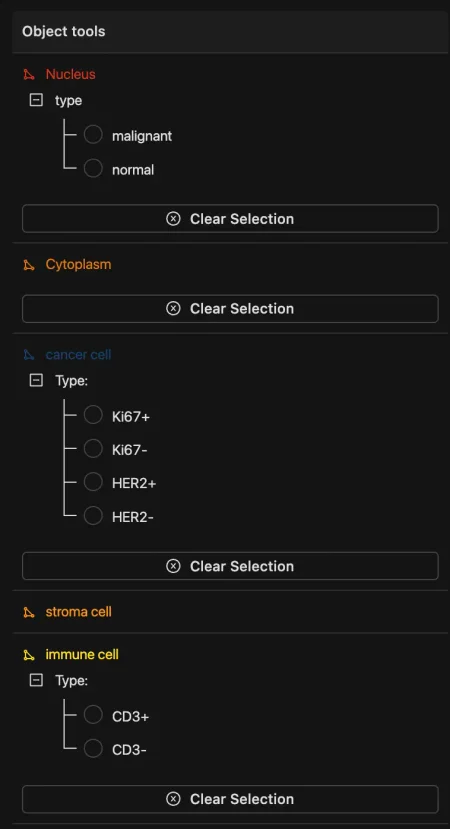Mark cancer cell as Ki67+
Screen dimensions: 450x829
click(x=93, y=415)
